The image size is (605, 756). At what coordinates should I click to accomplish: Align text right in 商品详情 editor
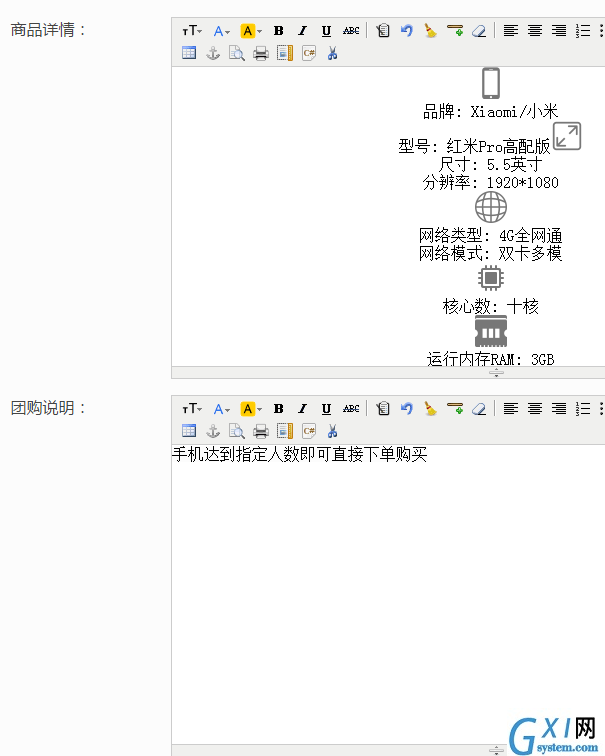pyautogui.click(x=559, y=31)
